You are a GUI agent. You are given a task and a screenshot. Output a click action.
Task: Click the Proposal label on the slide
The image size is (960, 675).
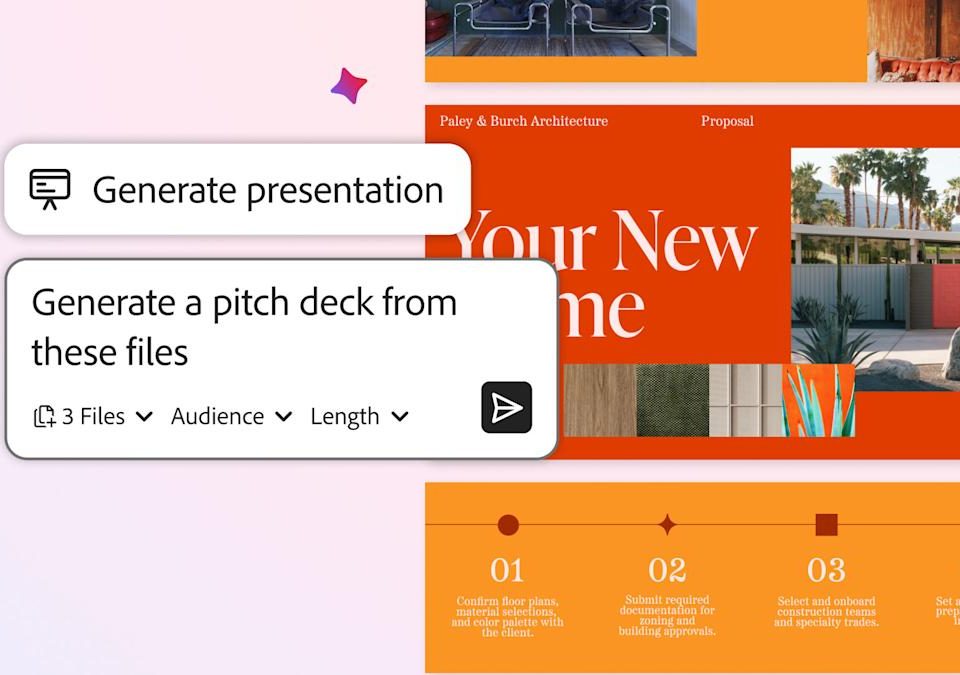(x=727, y=121)
